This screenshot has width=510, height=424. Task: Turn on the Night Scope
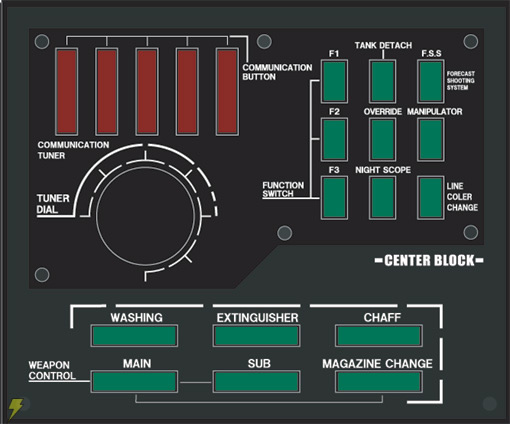[382, 198]
